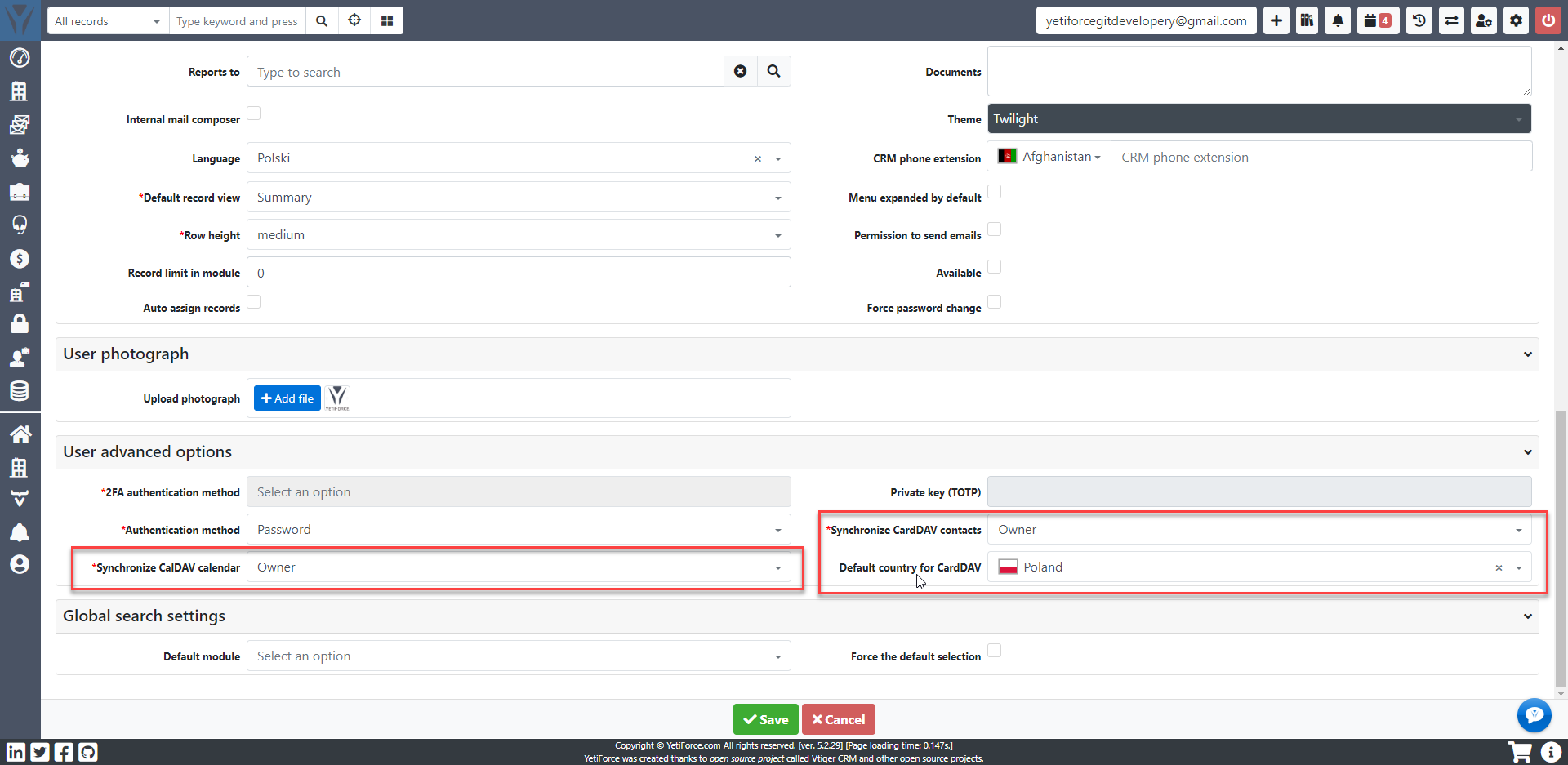
Task: Collapse the User photograph section
Action: click(x=1527, y=354)
